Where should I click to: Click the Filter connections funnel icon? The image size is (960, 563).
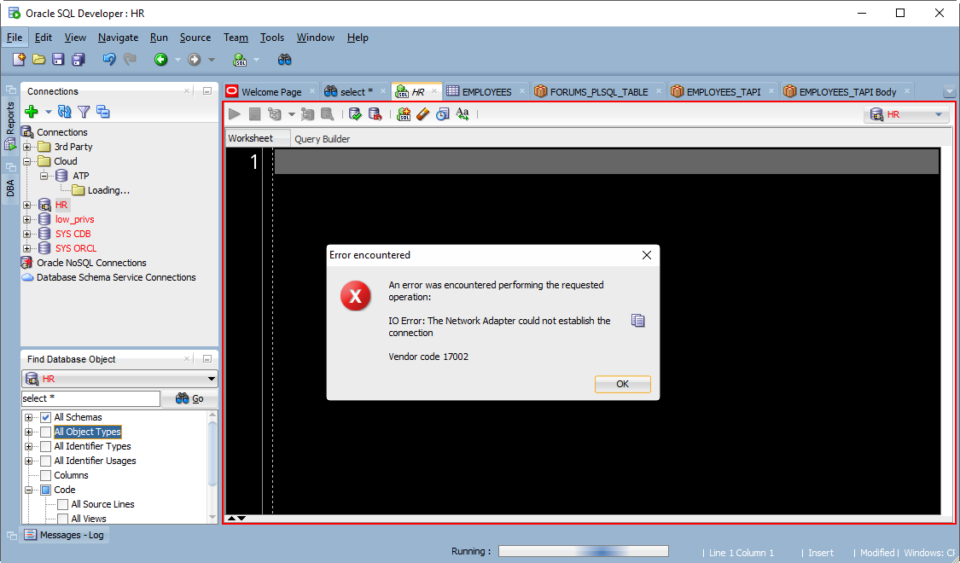coord(84,112)
